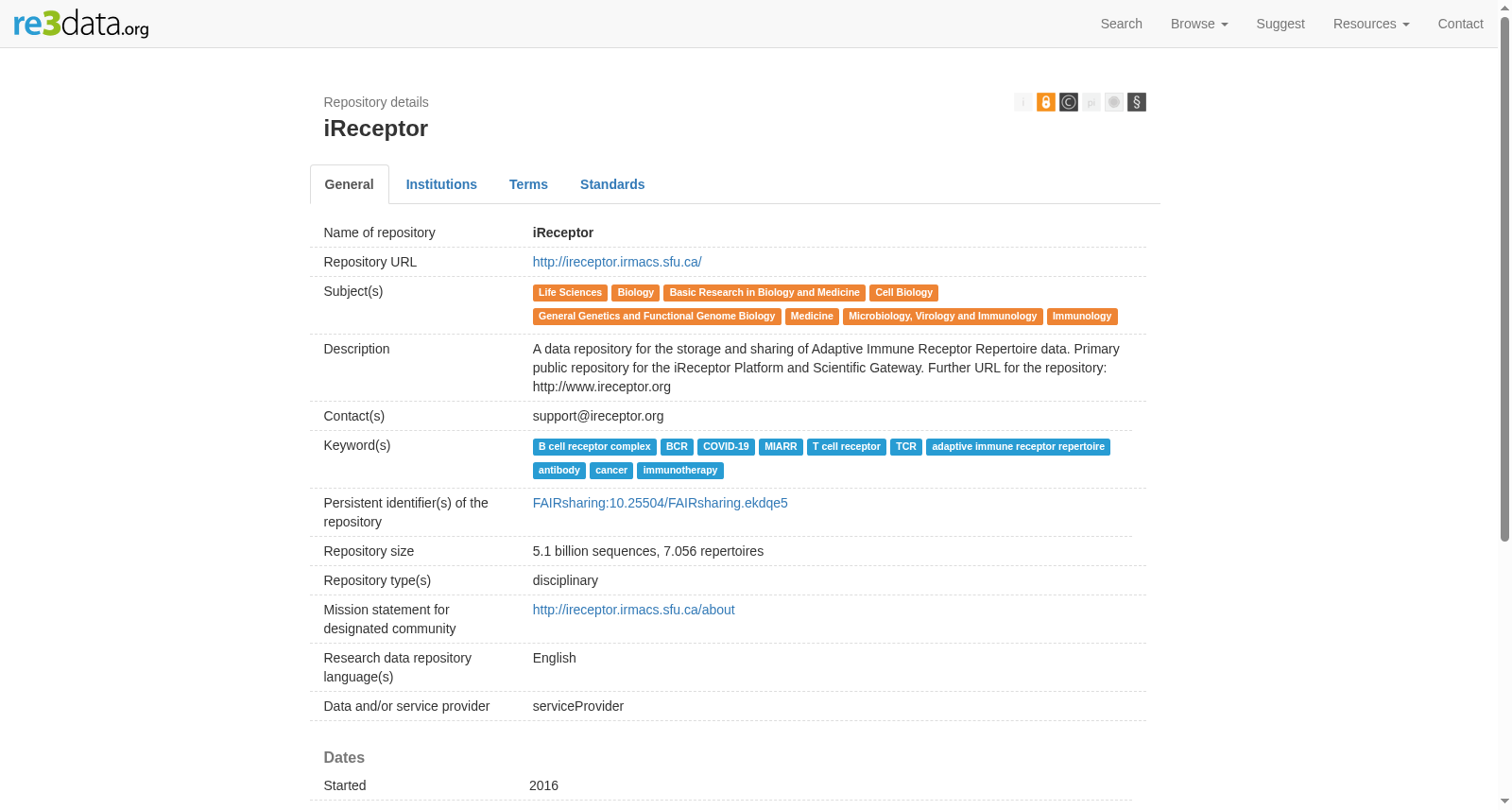Click the scrollbar down arrow
This screenshot has height=810, width=1512.
coord(1505,802)
